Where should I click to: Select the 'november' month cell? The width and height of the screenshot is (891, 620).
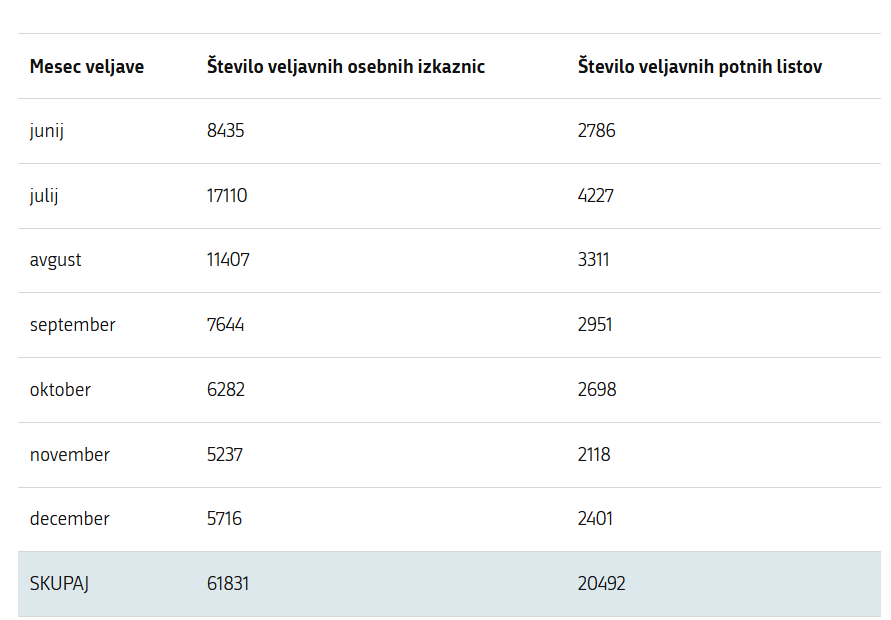(x=70, y=455)
